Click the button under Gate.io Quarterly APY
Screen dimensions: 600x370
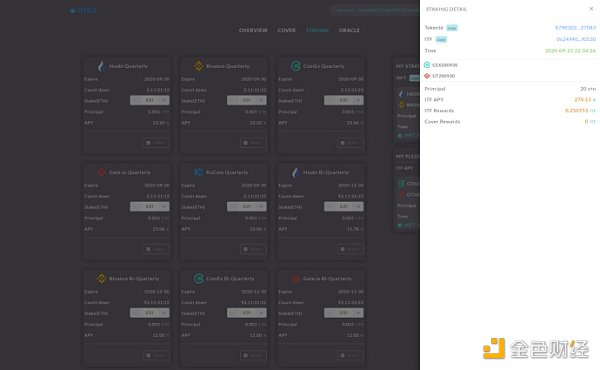156,249
